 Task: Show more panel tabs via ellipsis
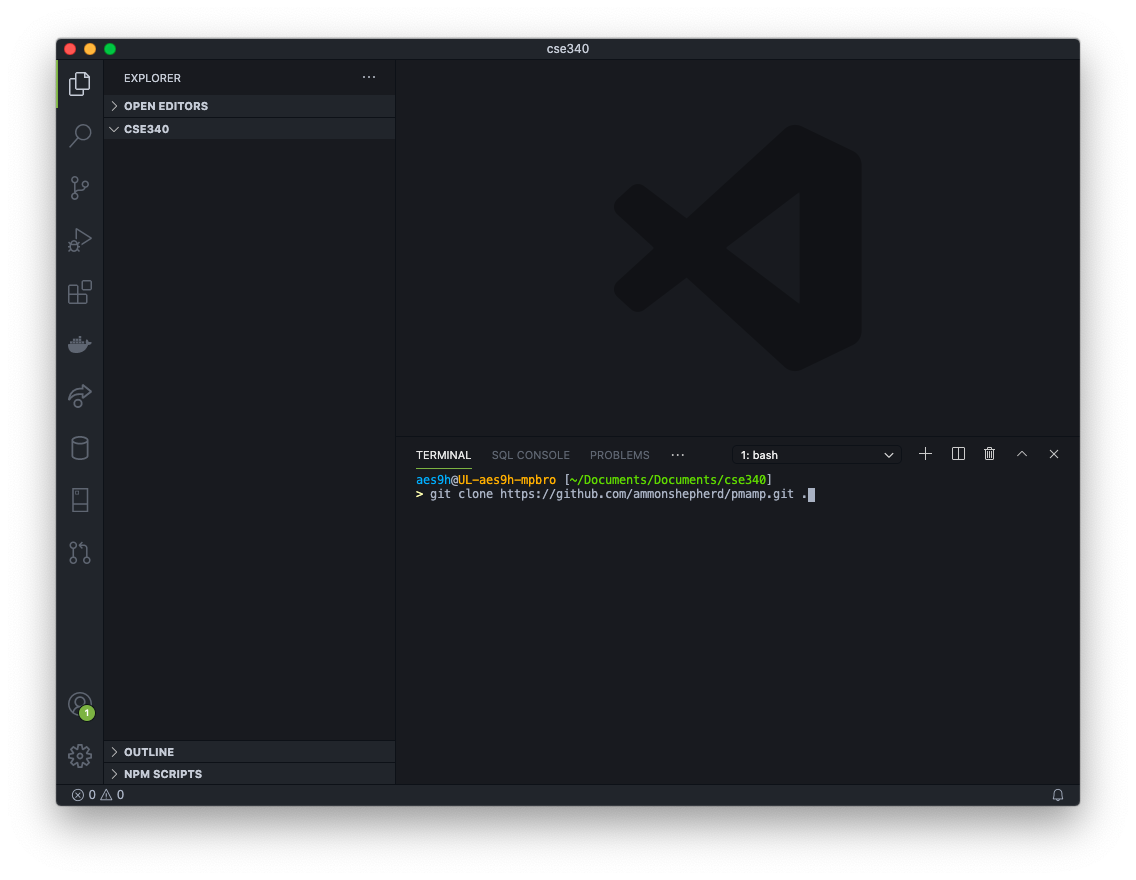pos(677,455)
